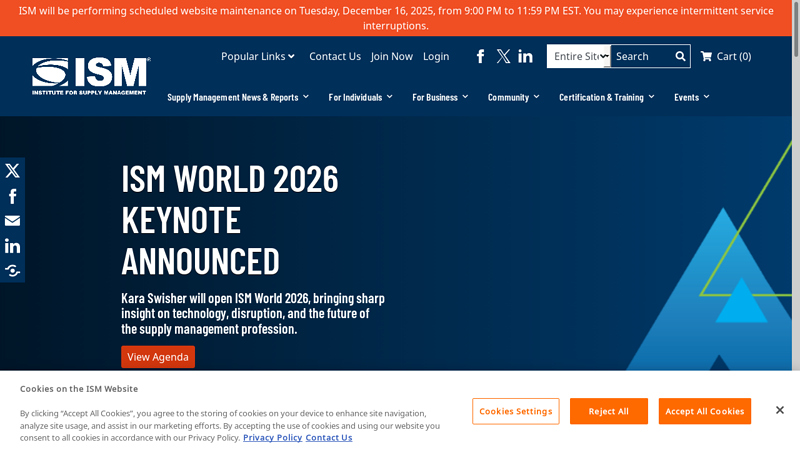Image resolution: width=800 pixels, height=450 pixels.
Task: Expand the Community menu
Action: [513, 97]
